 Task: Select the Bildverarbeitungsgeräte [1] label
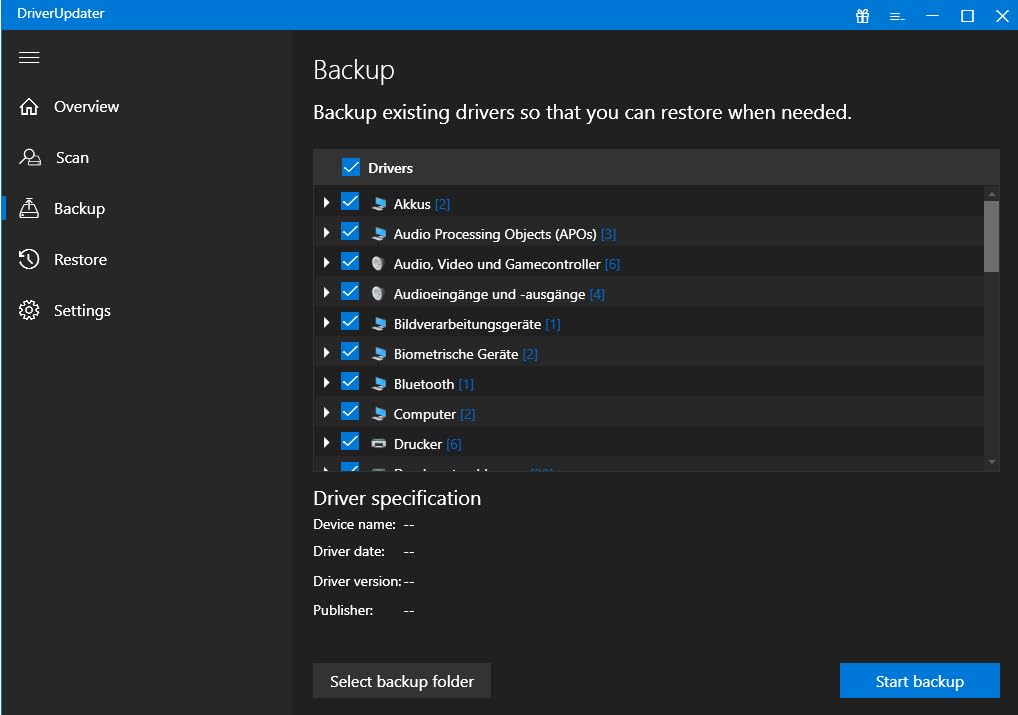pyautogui.click(x=477, y=324)
